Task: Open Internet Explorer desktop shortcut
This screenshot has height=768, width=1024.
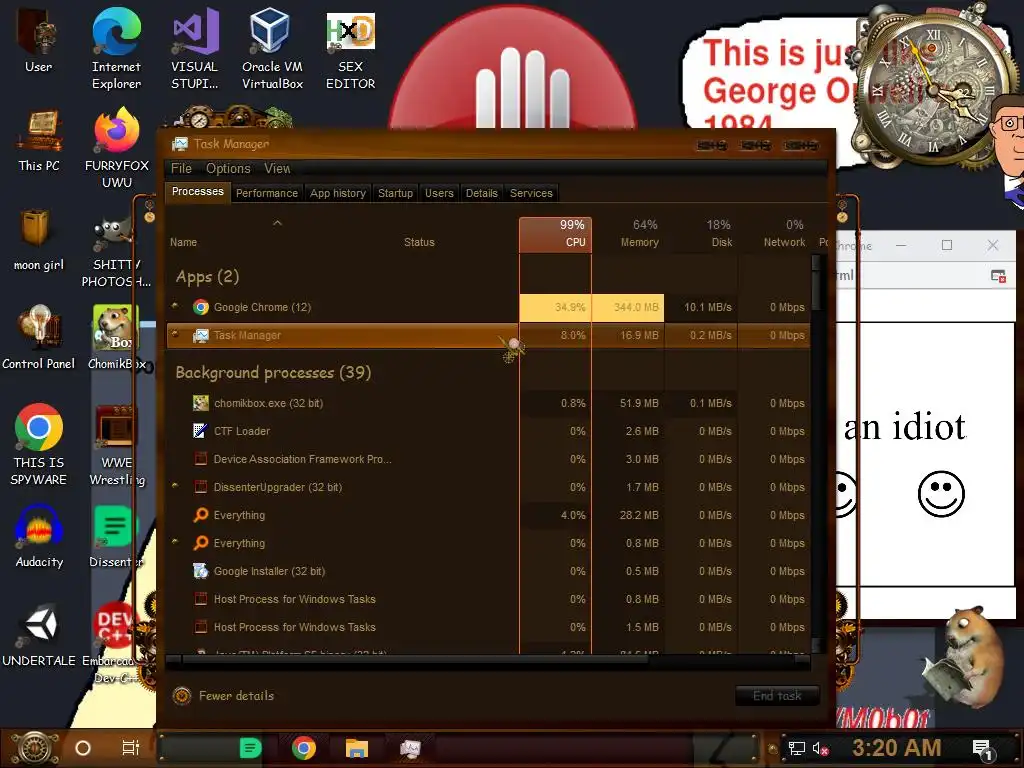Action: pyautogui.click(x=116, y=48)
